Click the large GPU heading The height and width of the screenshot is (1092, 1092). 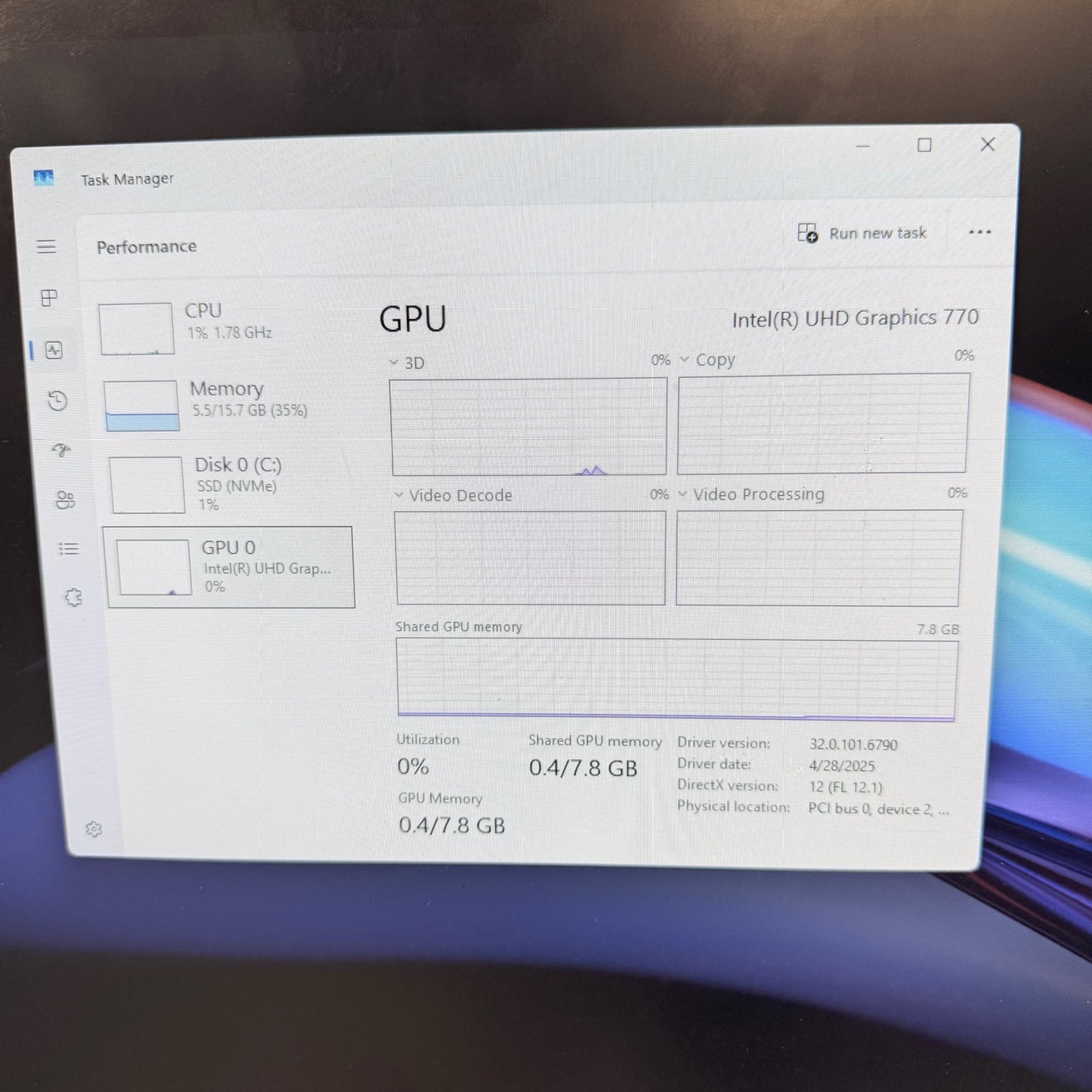(413, 319)
